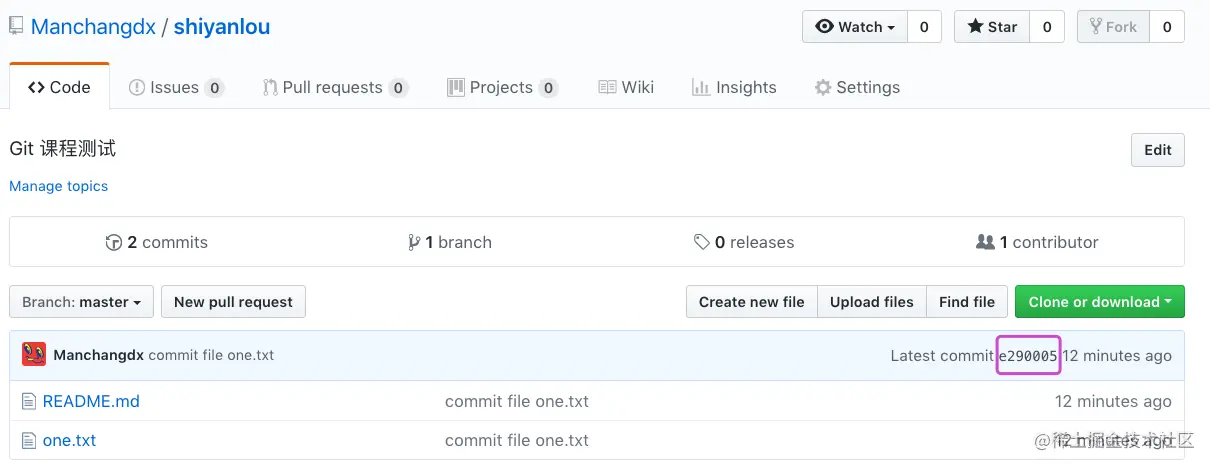The height and width of the screenshot is (466, 1210).
Task: Click the contributors people icon
Action: coord(985,243)
